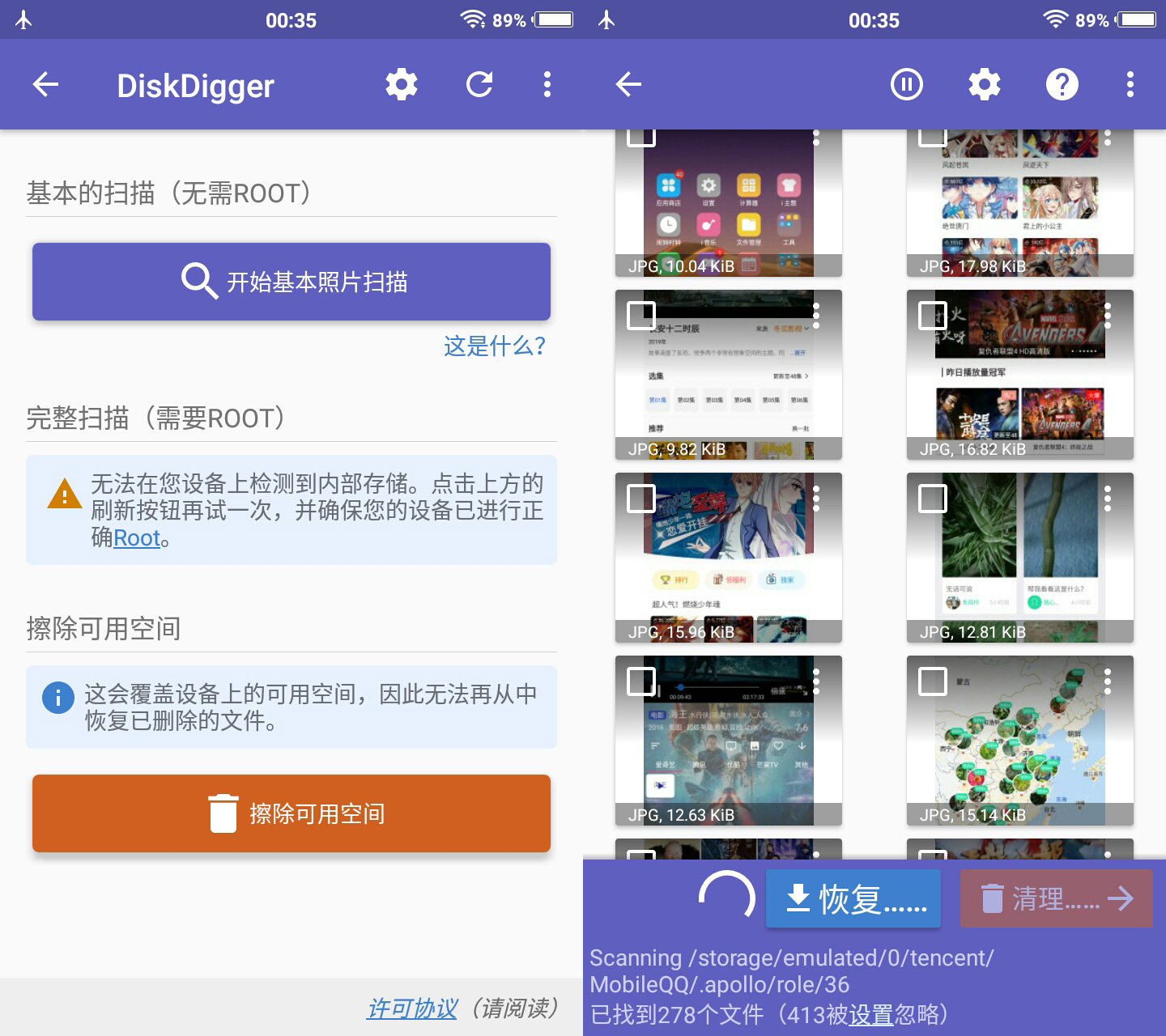Open options dots on JPG 15.96 KiB item
1166x1036 pixels.
click(x=816, y=499)
